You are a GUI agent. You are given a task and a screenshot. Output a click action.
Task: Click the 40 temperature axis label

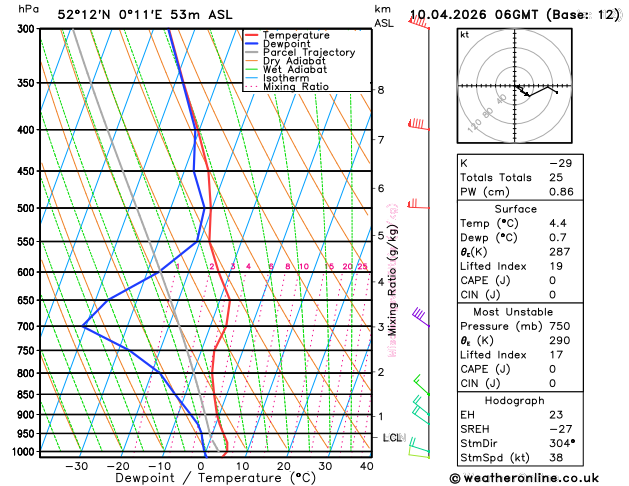coord(367,466)
